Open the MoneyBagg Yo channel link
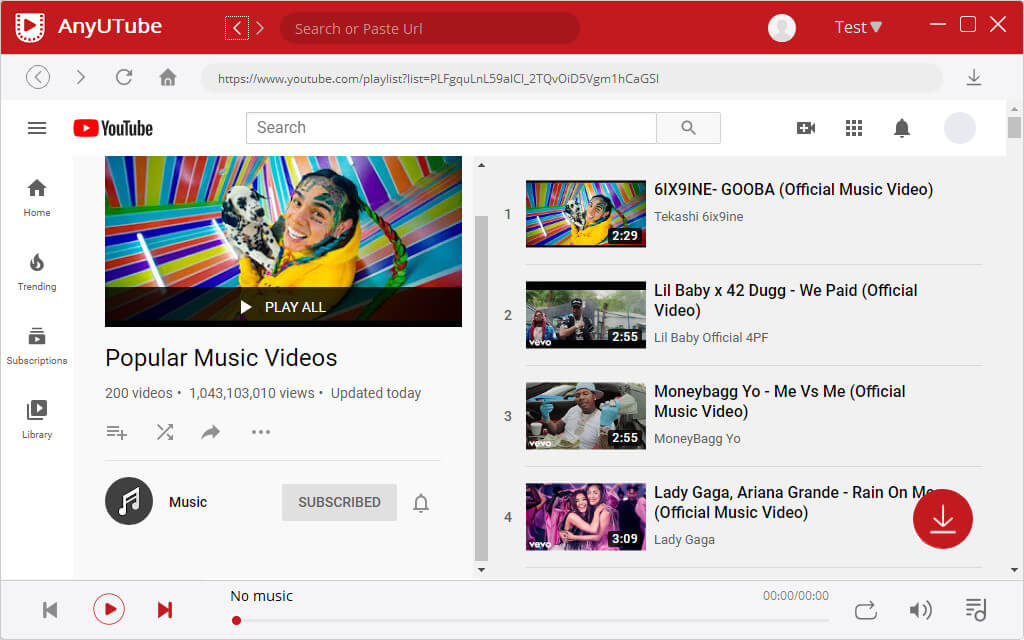Image resolution: width=1024 pixels, height=640 pixels. point(697,439)
